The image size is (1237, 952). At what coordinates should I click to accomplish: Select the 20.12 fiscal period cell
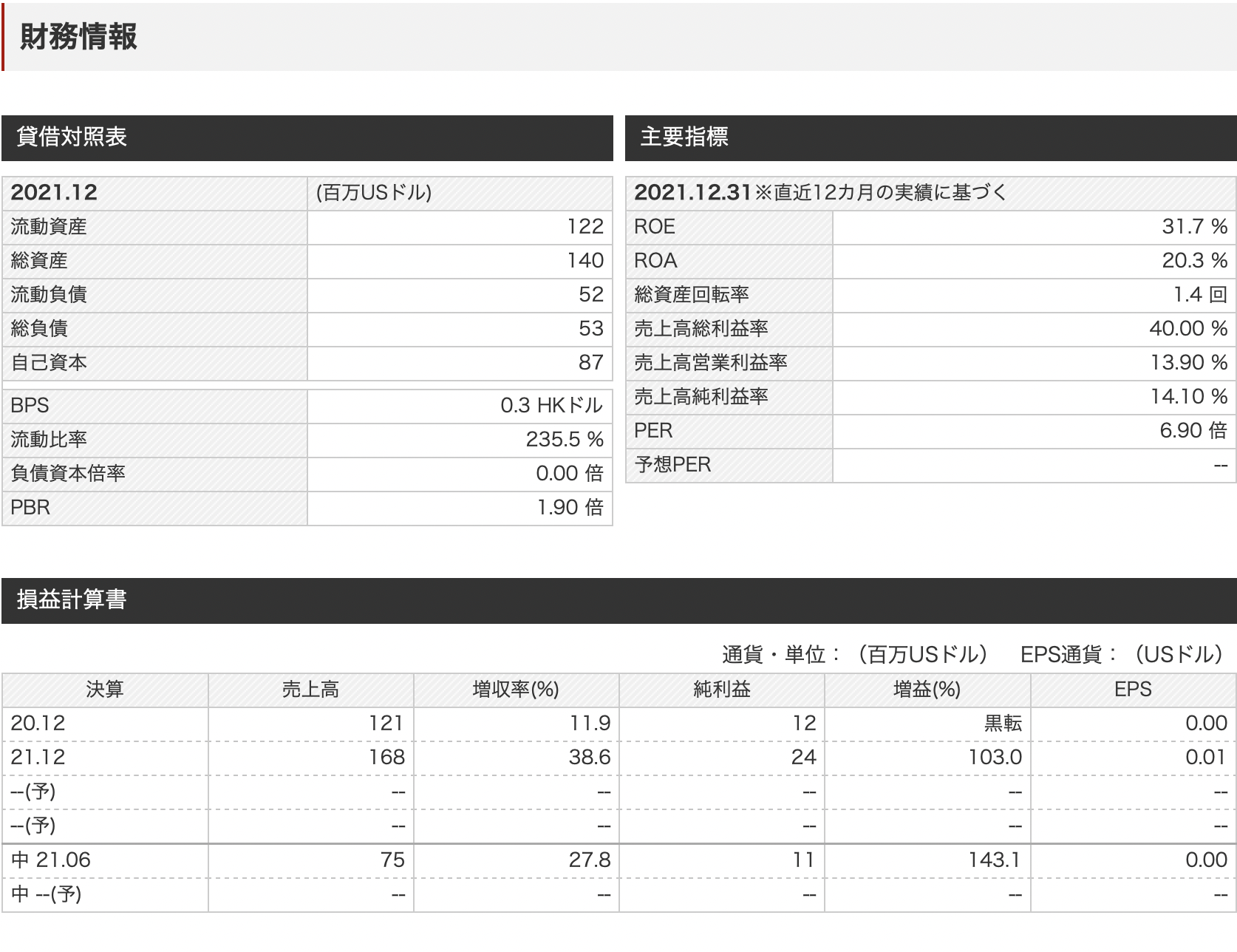point(105,724)
